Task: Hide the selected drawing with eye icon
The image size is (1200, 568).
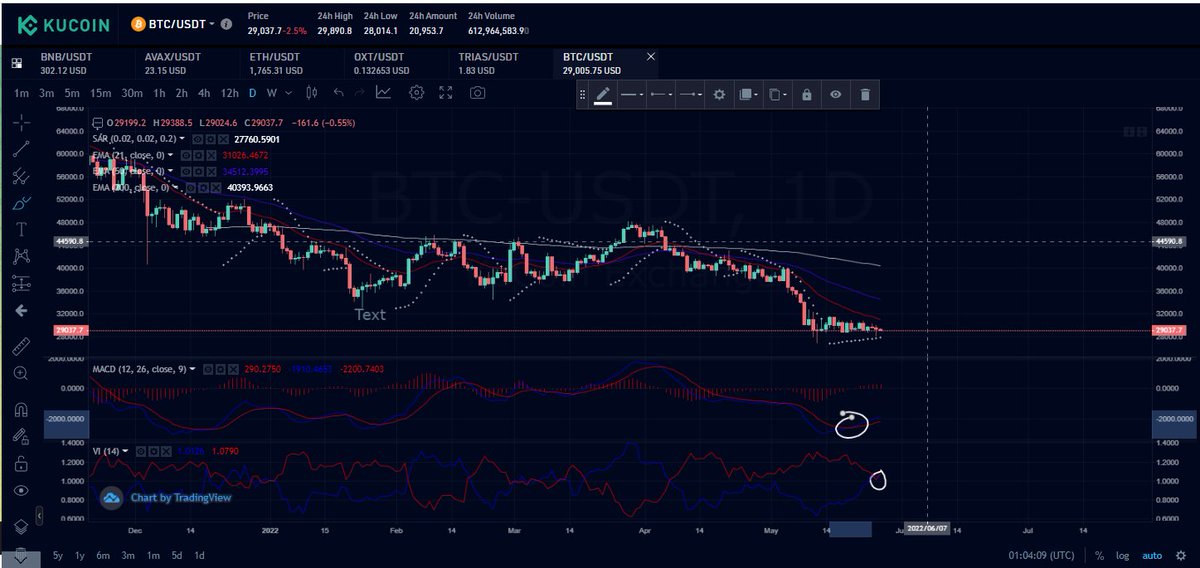Action: tap(836, 95)
